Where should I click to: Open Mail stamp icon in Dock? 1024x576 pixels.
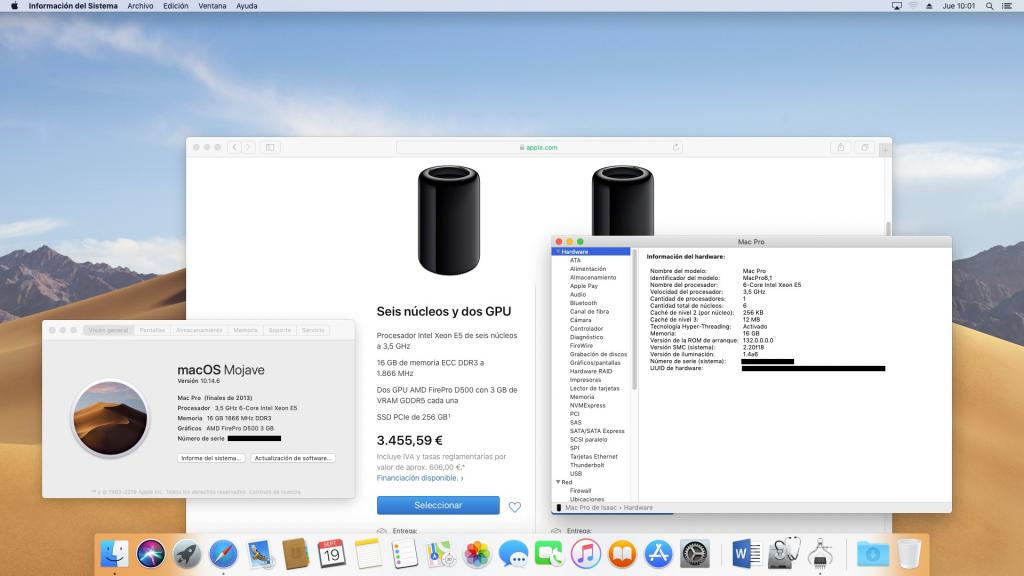pyautogui.click(x=260, y=554)
